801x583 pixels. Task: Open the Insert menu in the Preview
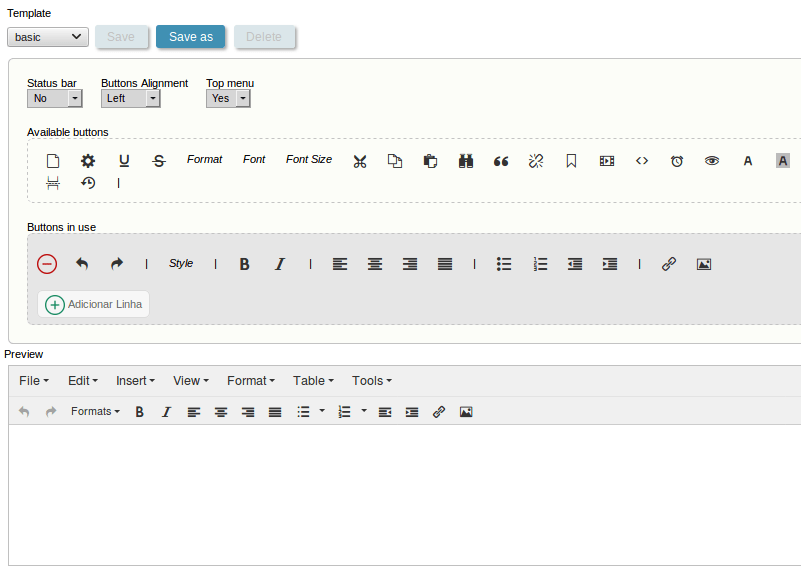[135, 380]
